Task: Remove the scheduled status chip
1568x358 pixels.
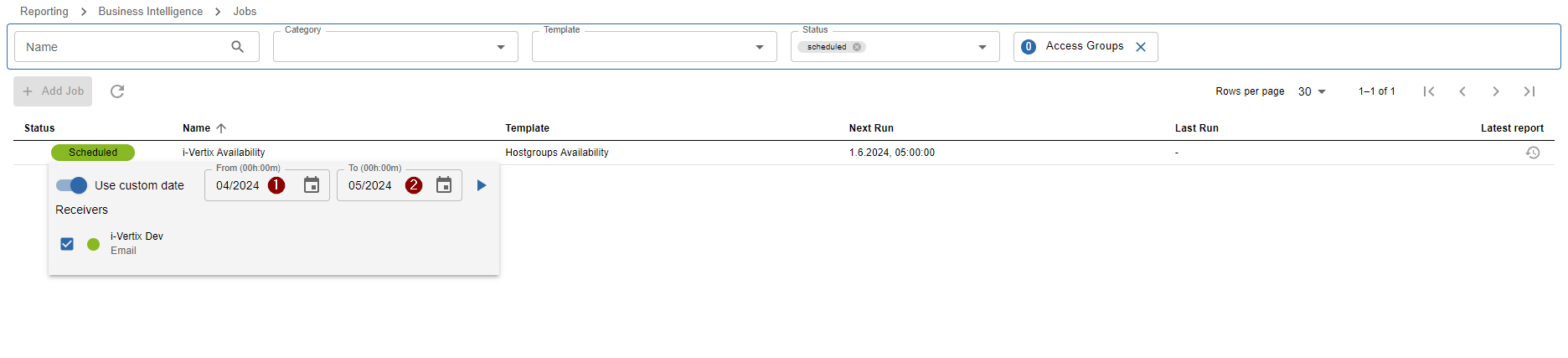Action: pos(857,47)
